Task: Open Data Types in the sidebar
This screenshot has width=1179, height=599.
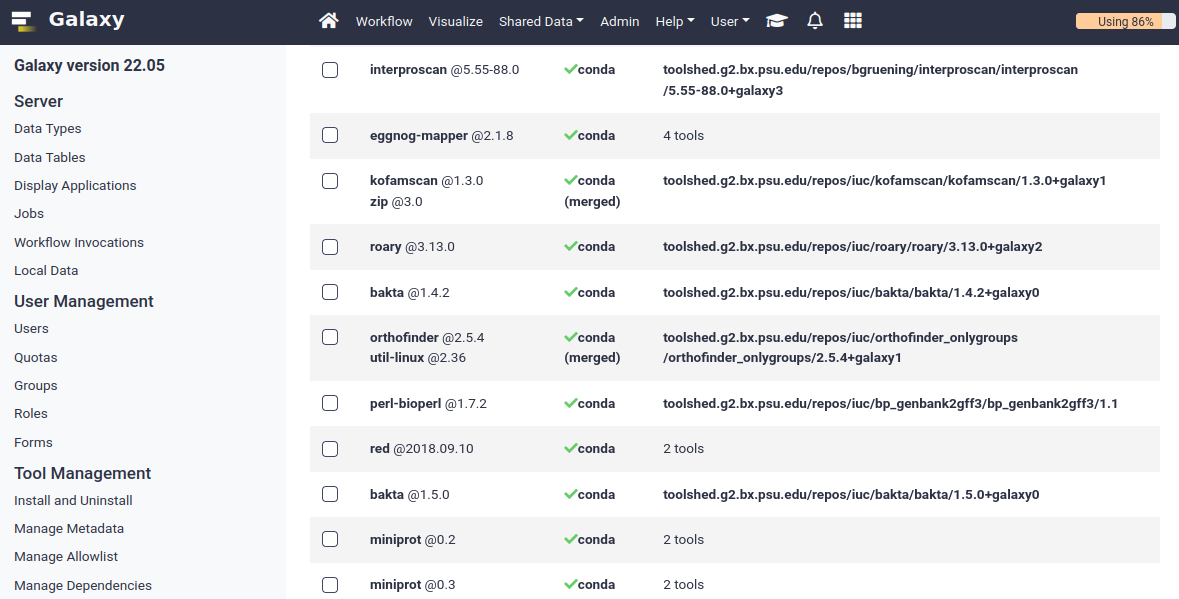Action: (x=47, y=129)
